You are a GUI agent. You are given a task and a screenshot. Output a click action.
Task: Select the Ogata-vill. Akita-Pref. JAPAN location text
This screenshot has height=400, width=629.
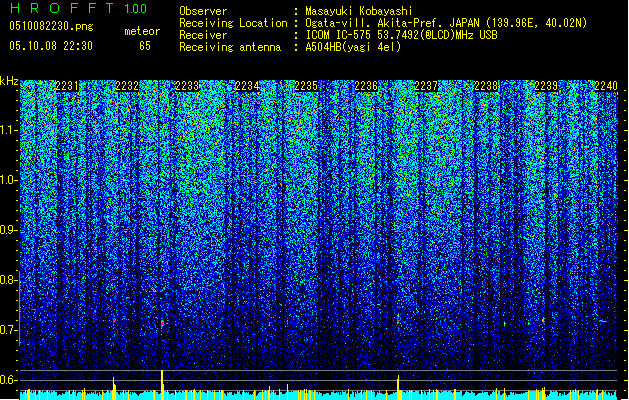pos(446,23)
